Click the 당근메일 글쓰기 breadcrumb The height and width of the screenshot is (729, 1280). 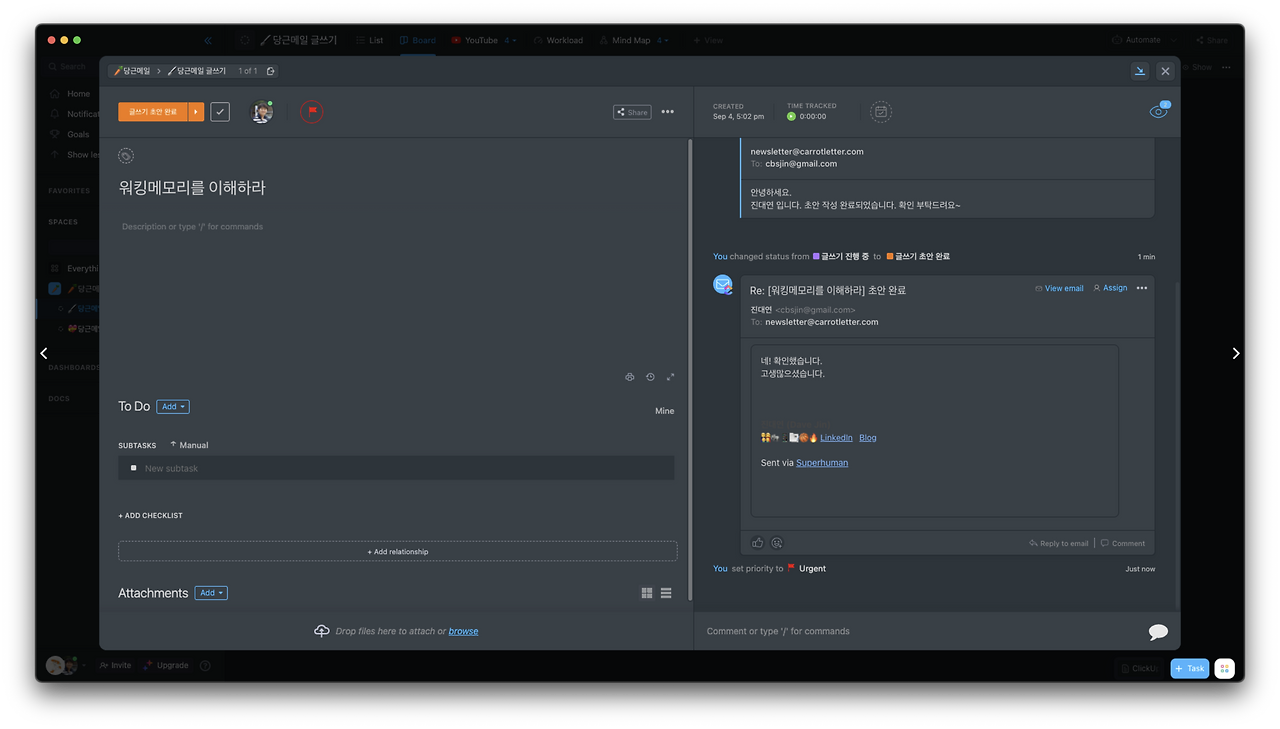coord(198,71)
